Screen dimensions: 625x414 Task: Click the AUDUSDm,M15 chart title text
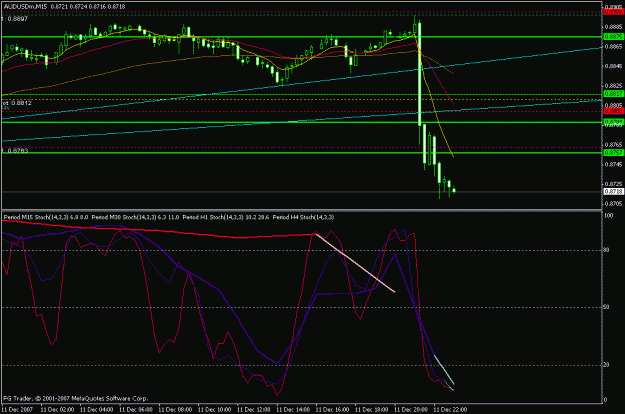pos(25,6)
